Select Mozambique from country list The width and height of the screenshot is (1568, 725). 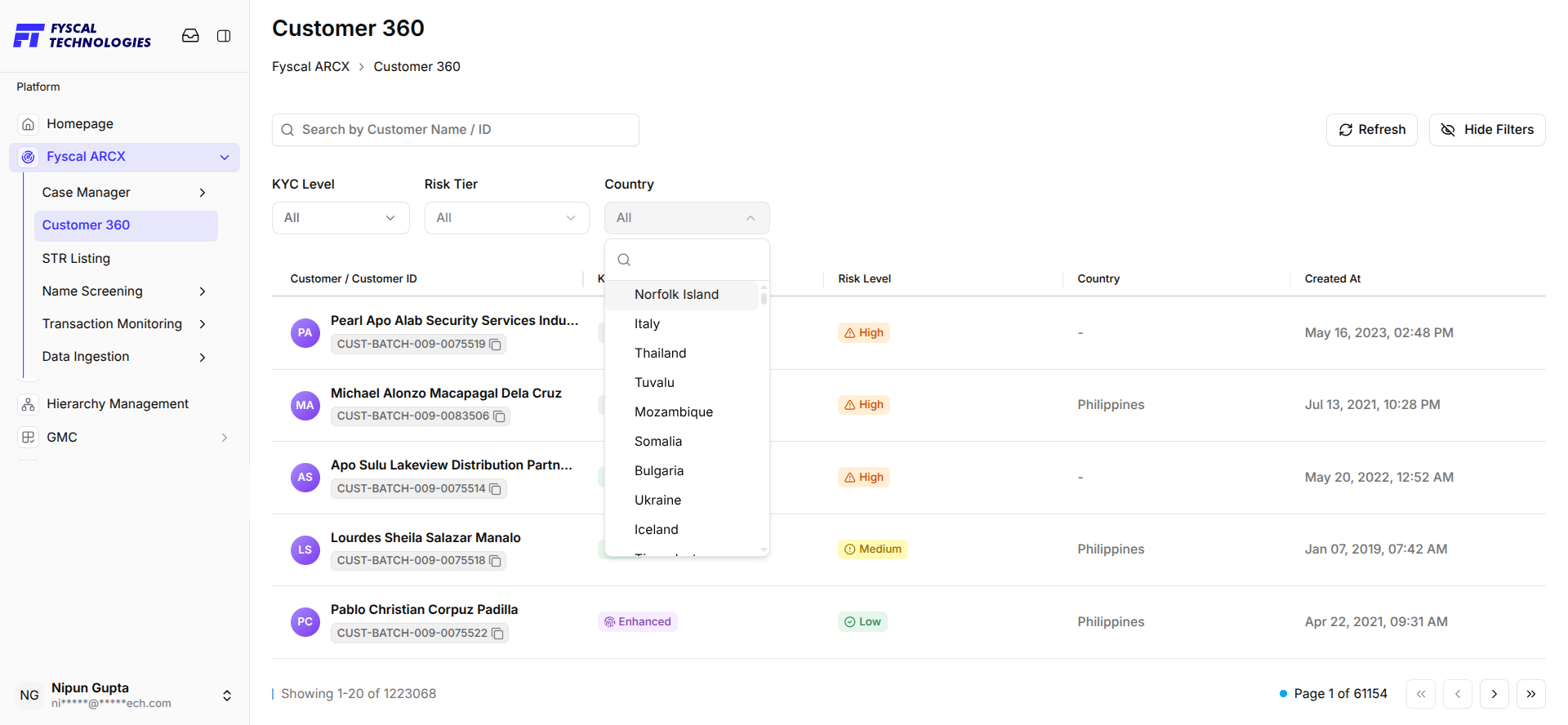click(x=682, y=412)
